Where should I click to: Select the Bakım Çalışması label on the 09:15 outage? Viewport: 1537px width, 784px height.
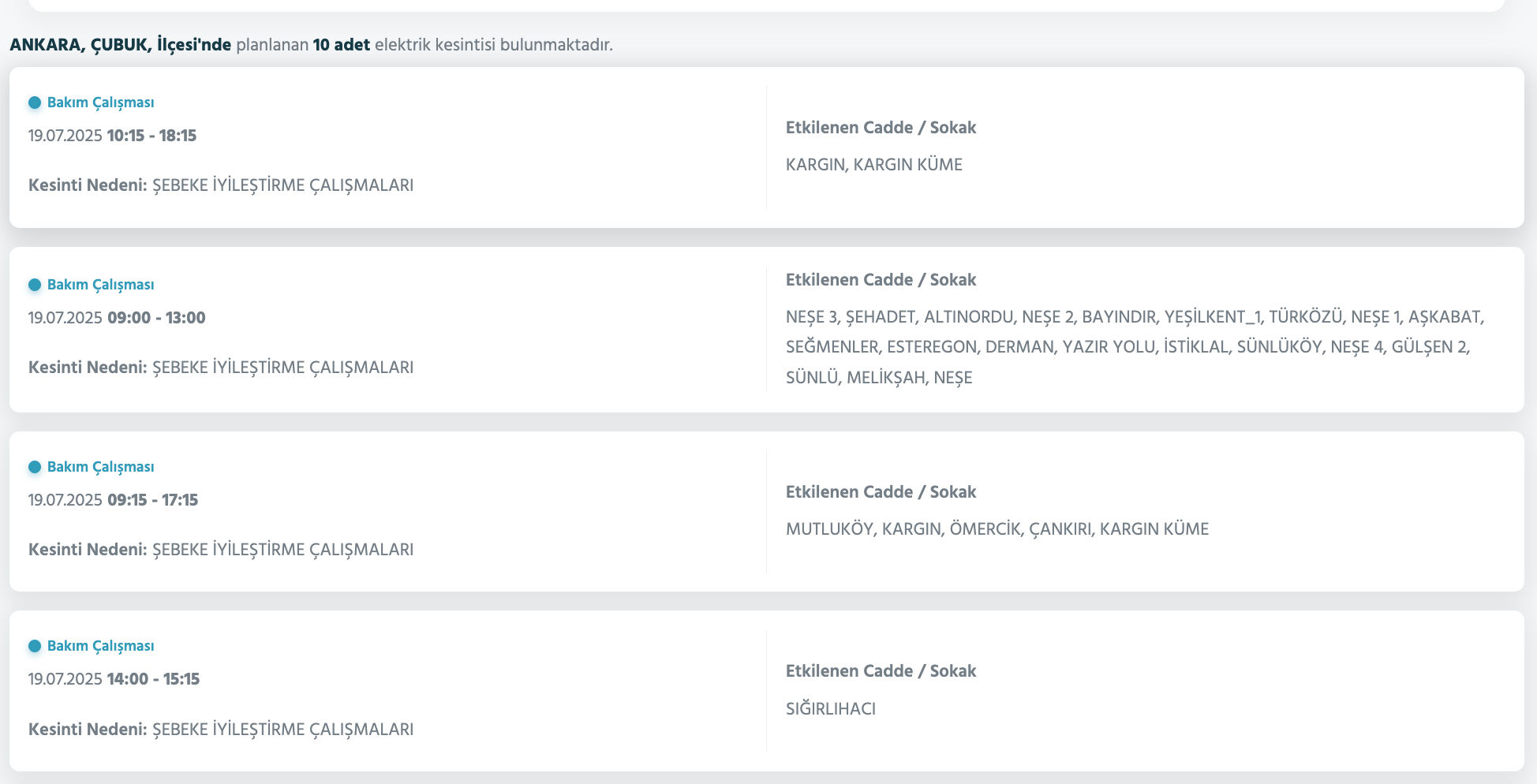pos(100,467)
